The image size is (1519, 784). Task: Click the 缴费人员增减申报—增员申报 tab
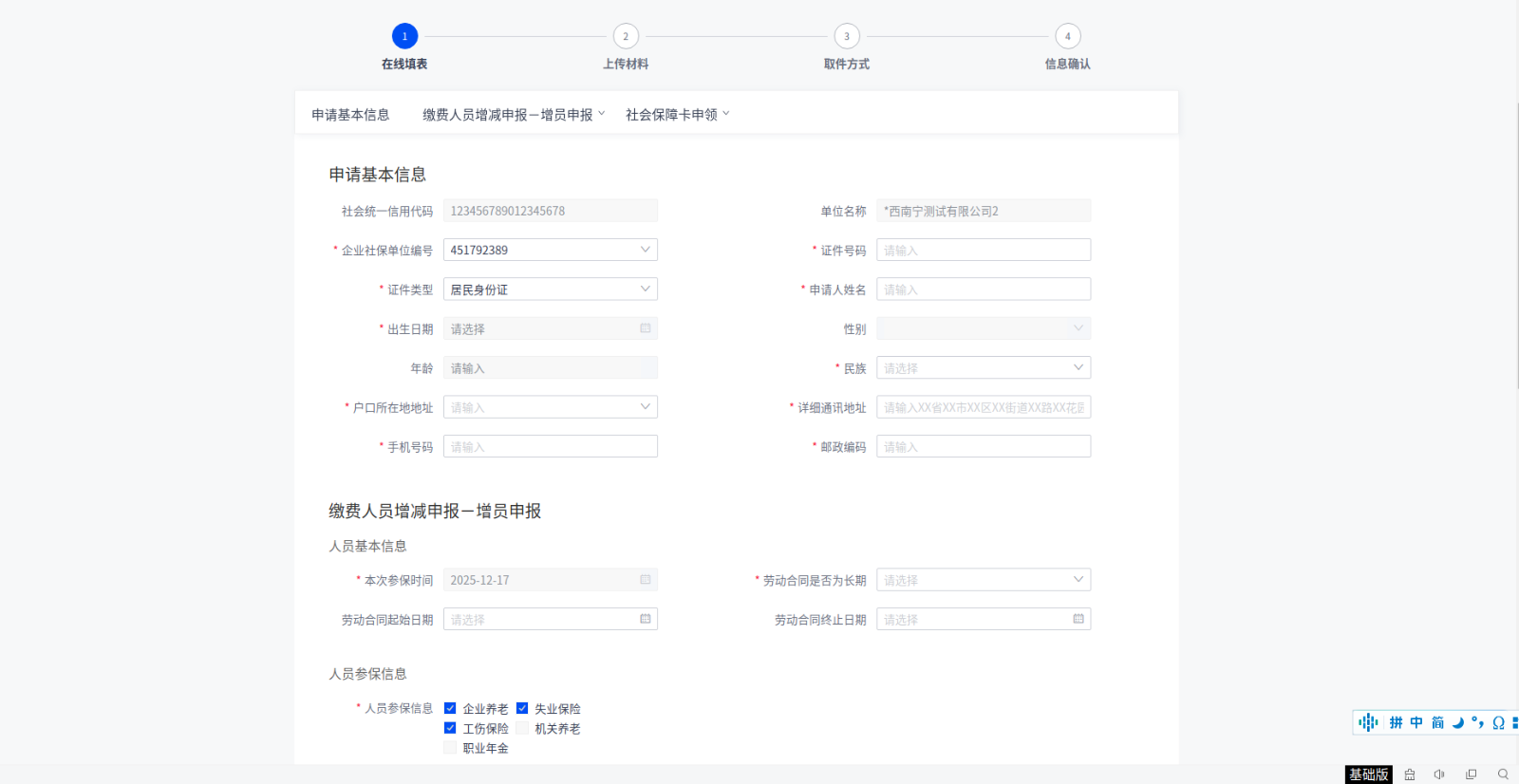pyautogui.click(x=508, y=115)
